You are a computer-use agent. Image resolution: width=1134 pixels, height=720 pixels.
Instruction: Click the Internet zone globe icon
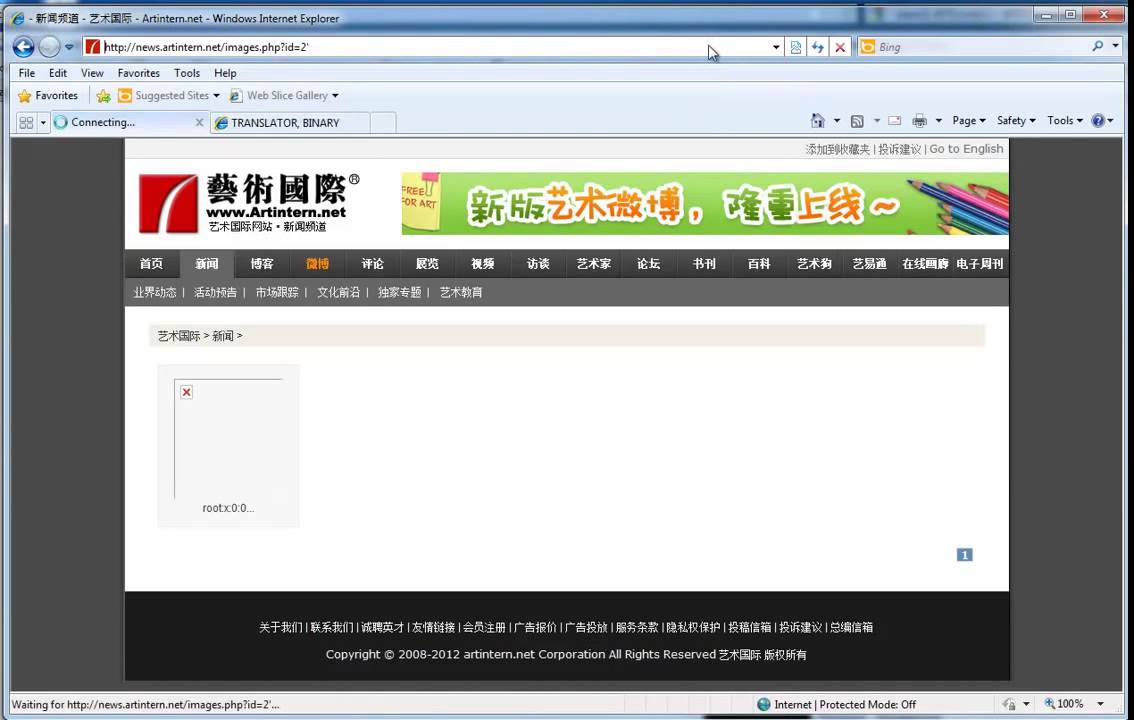coord(764,704)
